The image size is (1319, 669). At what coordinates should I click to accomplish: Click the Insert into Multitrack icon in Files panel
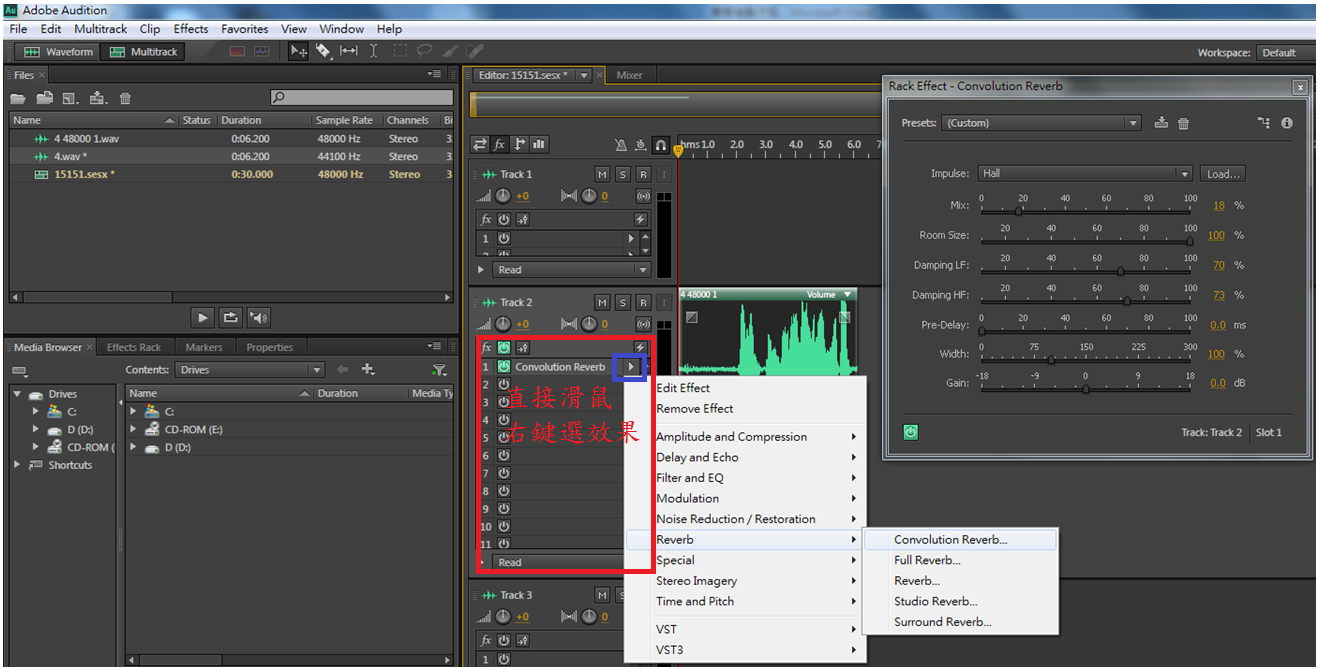coord(98,98)
